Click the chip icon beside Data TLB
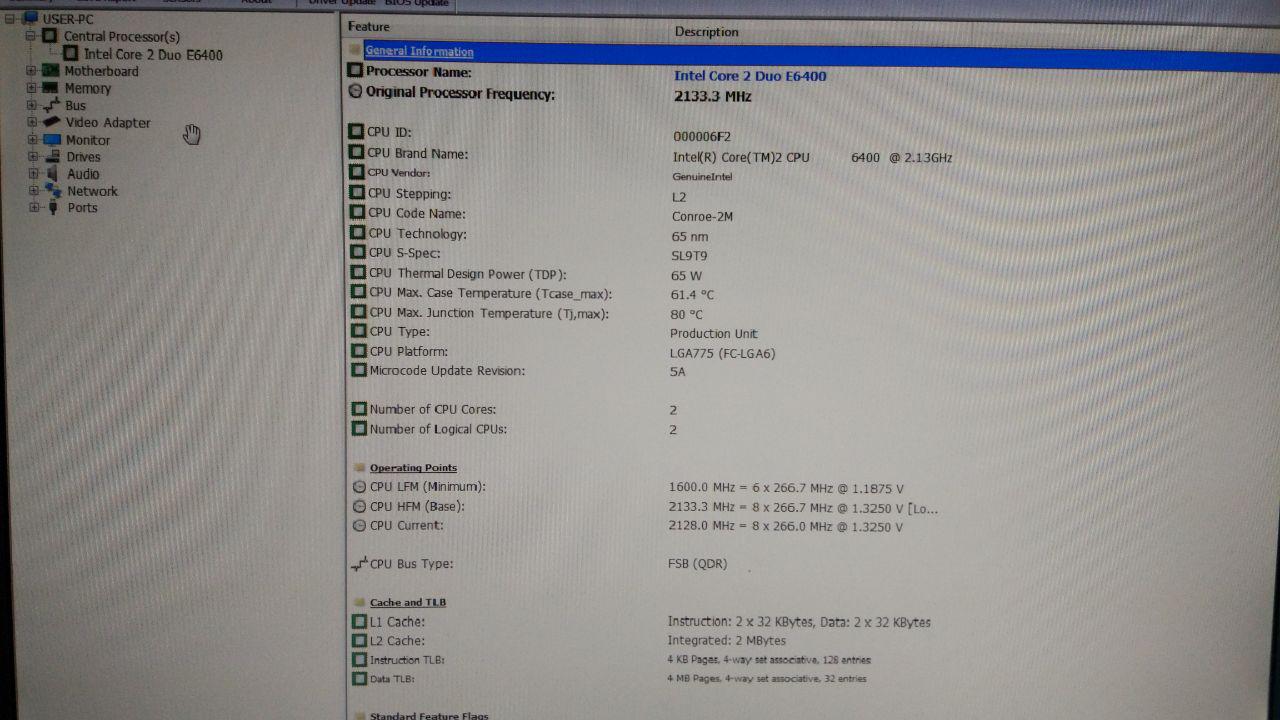This screenshot has width=1280, height=720. (360, 679)
